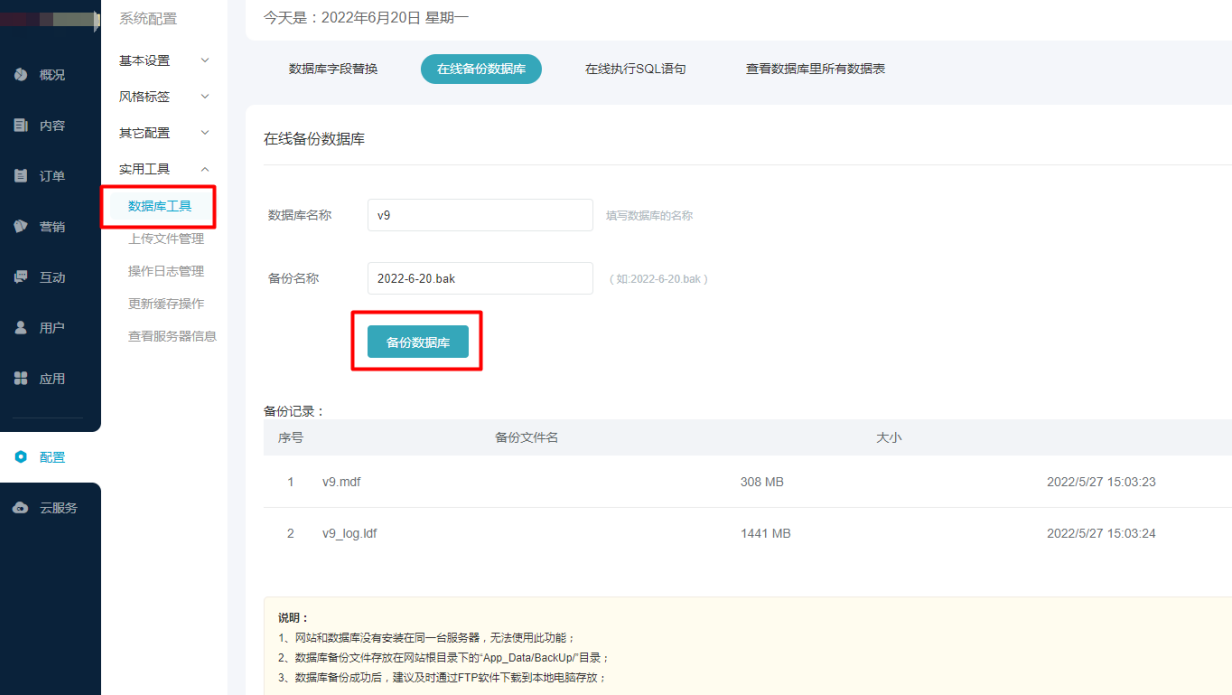Open 查看服务器信息 in the submenu

pos(172,336)
